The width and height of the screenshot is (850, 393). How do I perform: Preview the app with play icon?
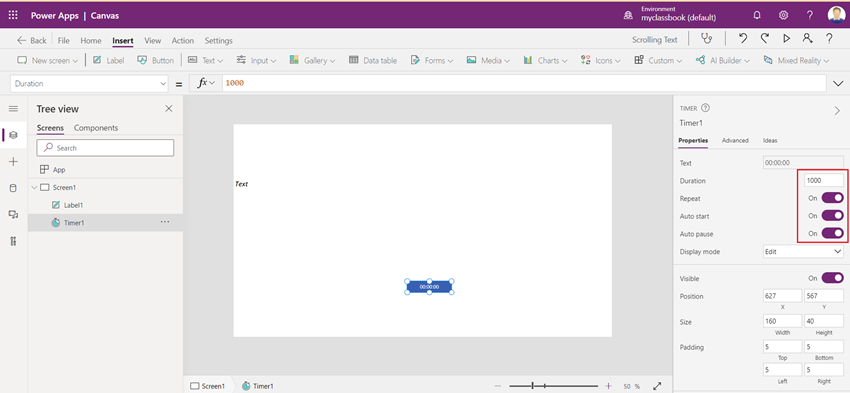click(x=787, y=38)
